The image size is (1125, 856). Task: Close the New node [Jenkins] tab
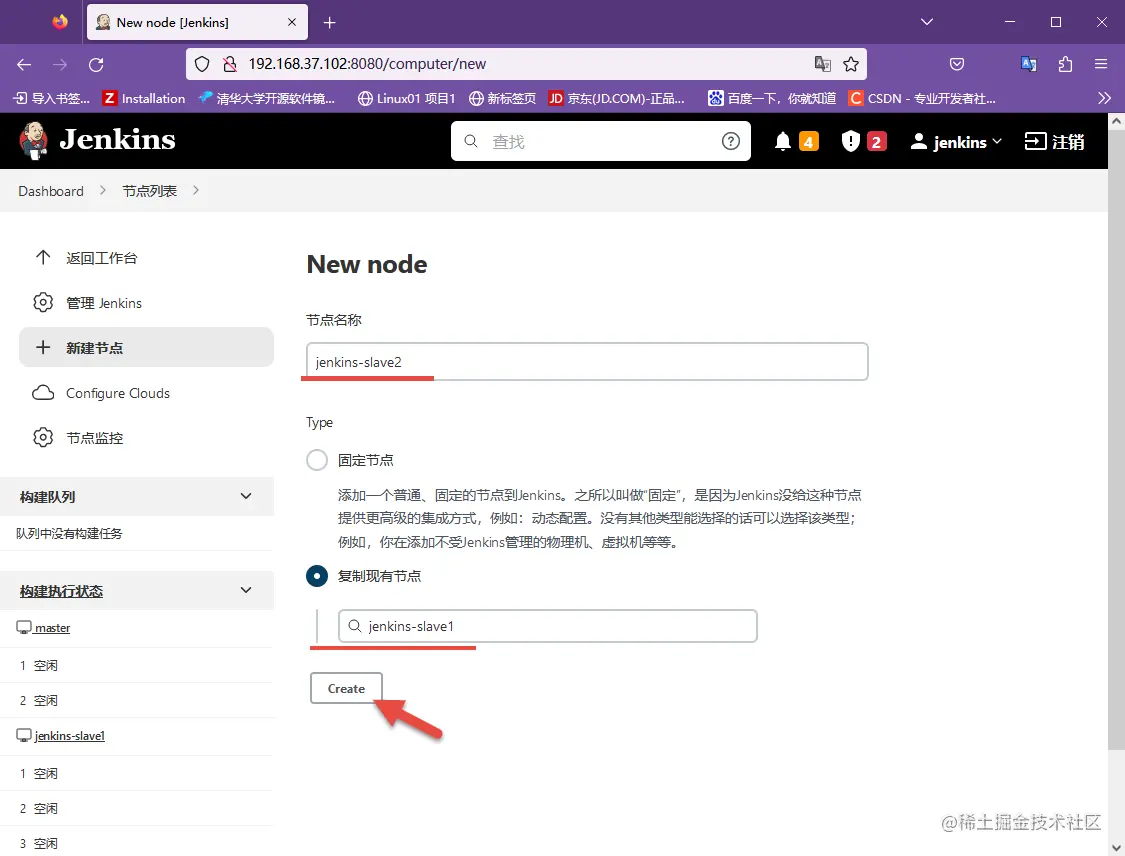point(292,22)
